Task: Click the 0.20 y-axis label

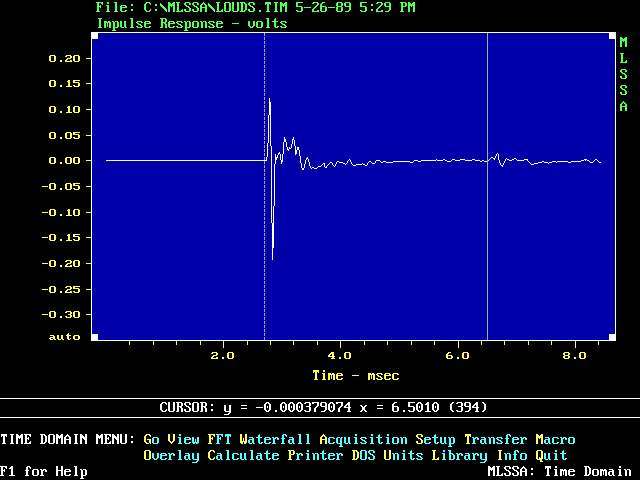Action: (64, 59)
